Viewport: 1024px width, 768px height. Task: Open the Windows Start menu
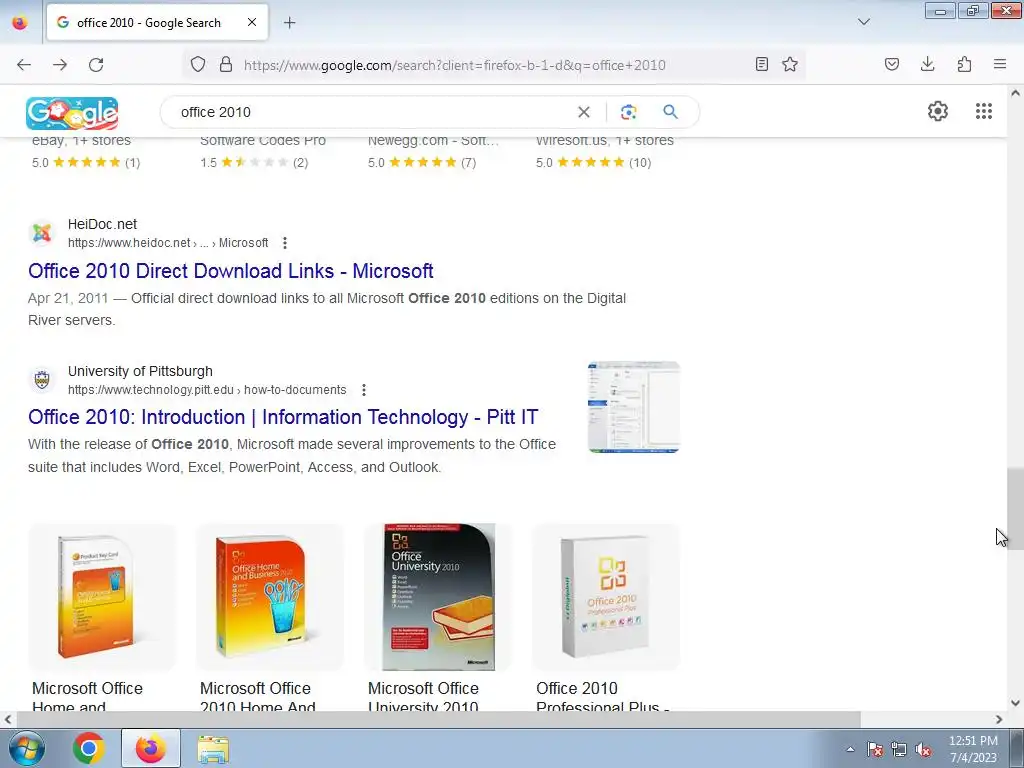26,748
